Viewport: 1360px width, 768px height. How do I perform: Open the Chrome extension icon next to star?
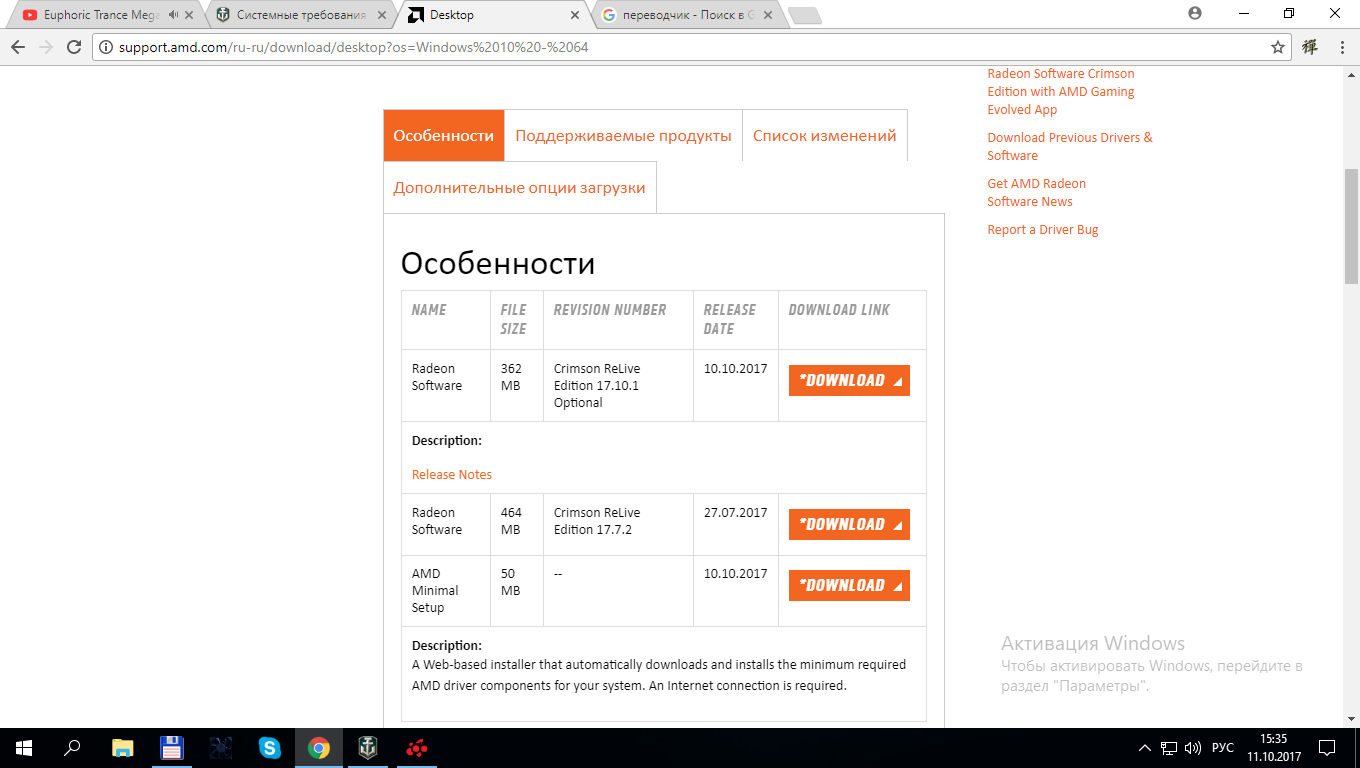pos(1309,47)
